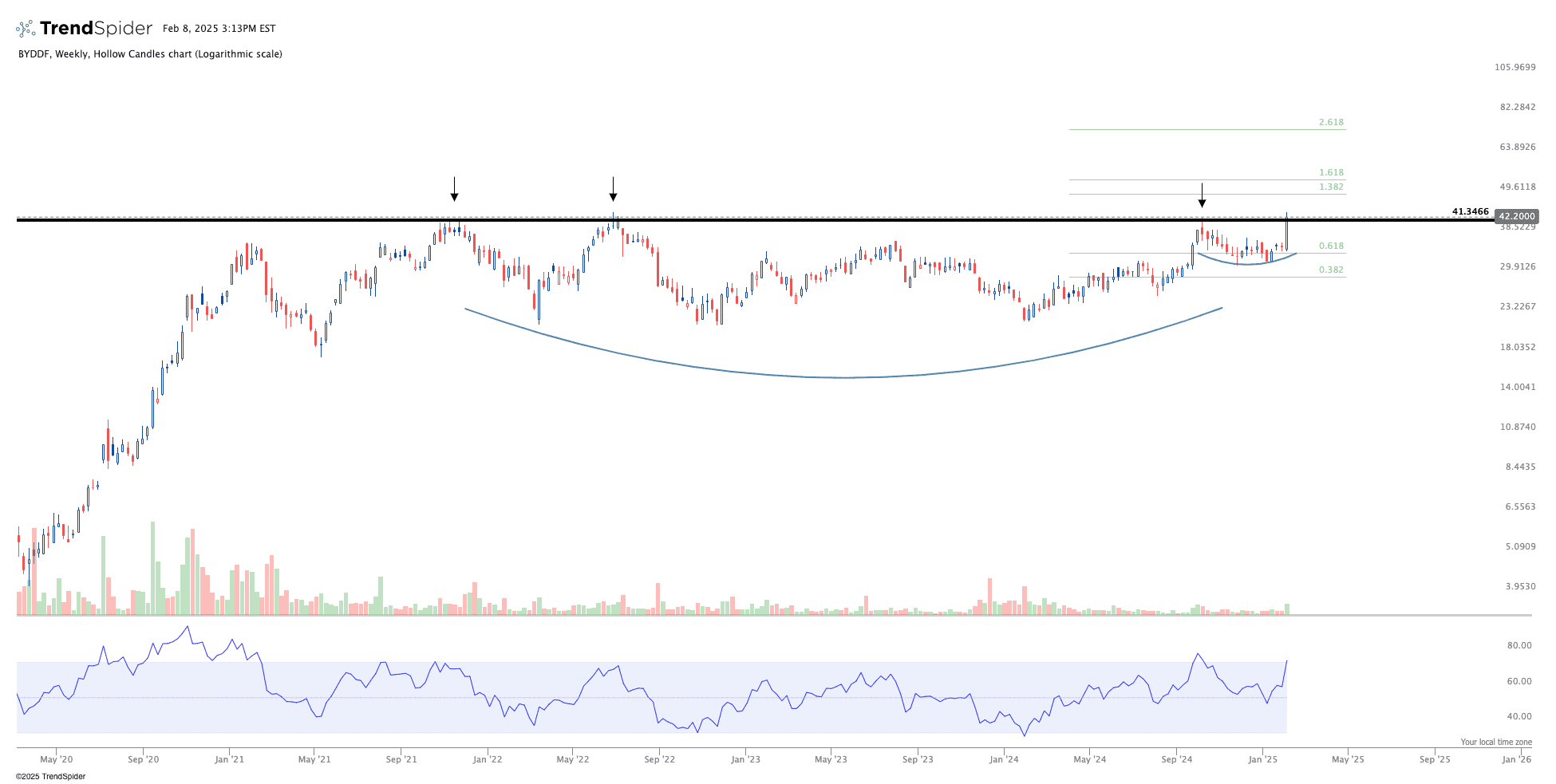Select the 42.2000 current price tag
1556x784 pixels.
coord(1515,216)
